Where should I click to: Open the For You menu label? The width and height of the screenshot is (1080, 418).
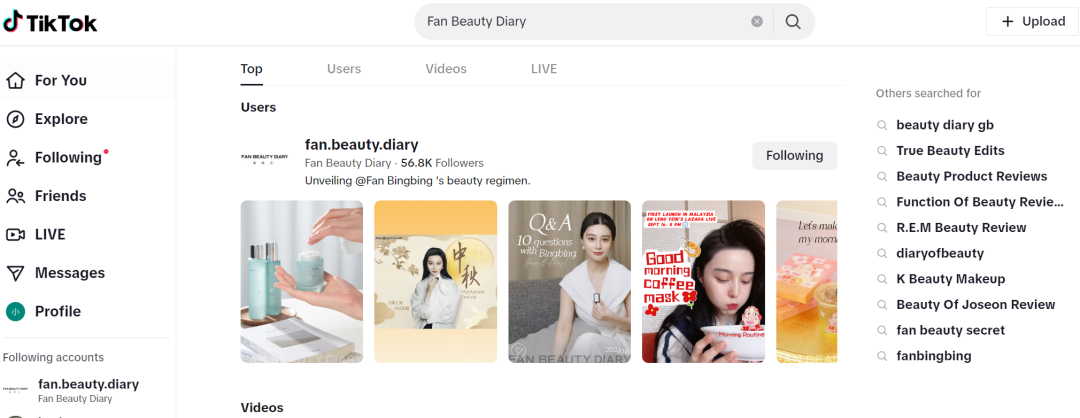(61, 81)
